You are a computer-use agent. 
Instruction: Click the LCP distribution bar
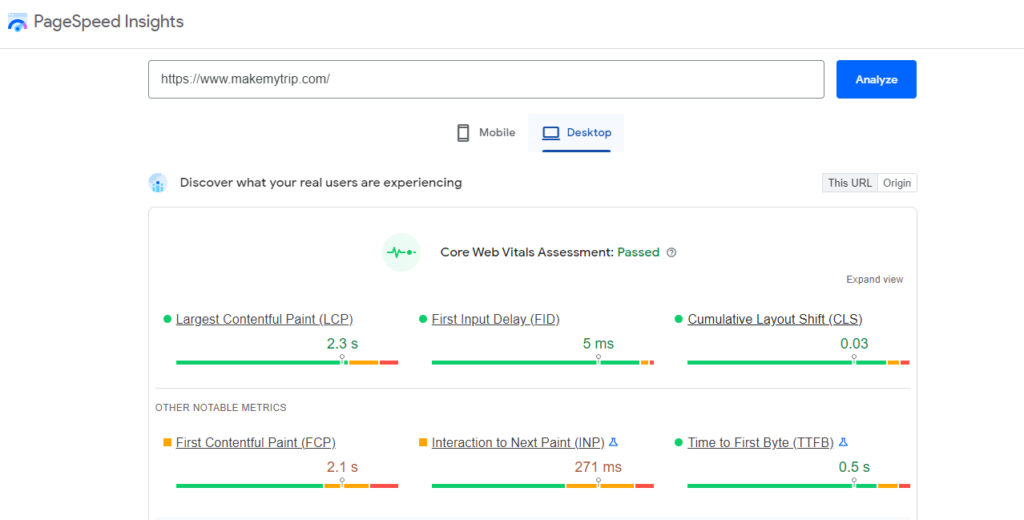287,362
